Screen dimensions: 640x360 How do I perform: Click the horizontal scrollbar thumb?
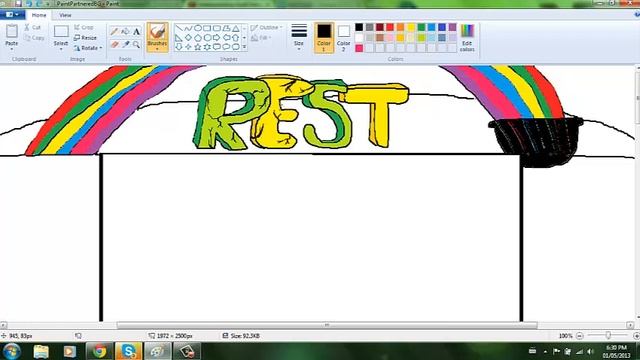coord(327,325)
